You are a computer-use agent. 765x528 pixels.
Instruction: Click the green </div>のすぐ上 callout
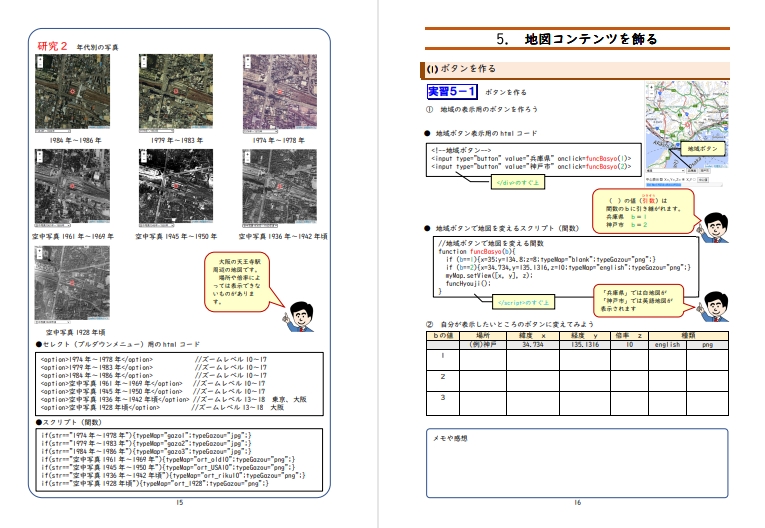(518, 183)
